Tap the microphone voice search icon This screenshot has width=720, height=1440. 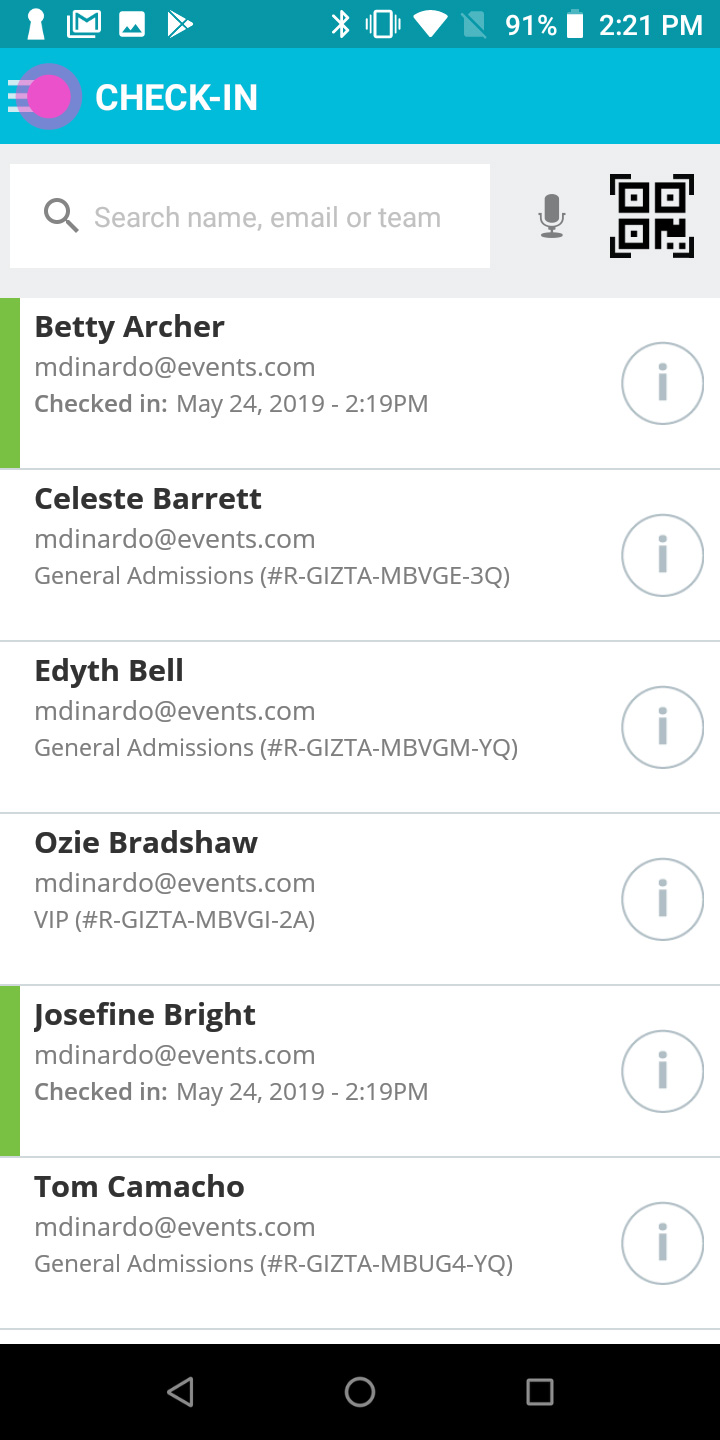click(x=552, y=216)
